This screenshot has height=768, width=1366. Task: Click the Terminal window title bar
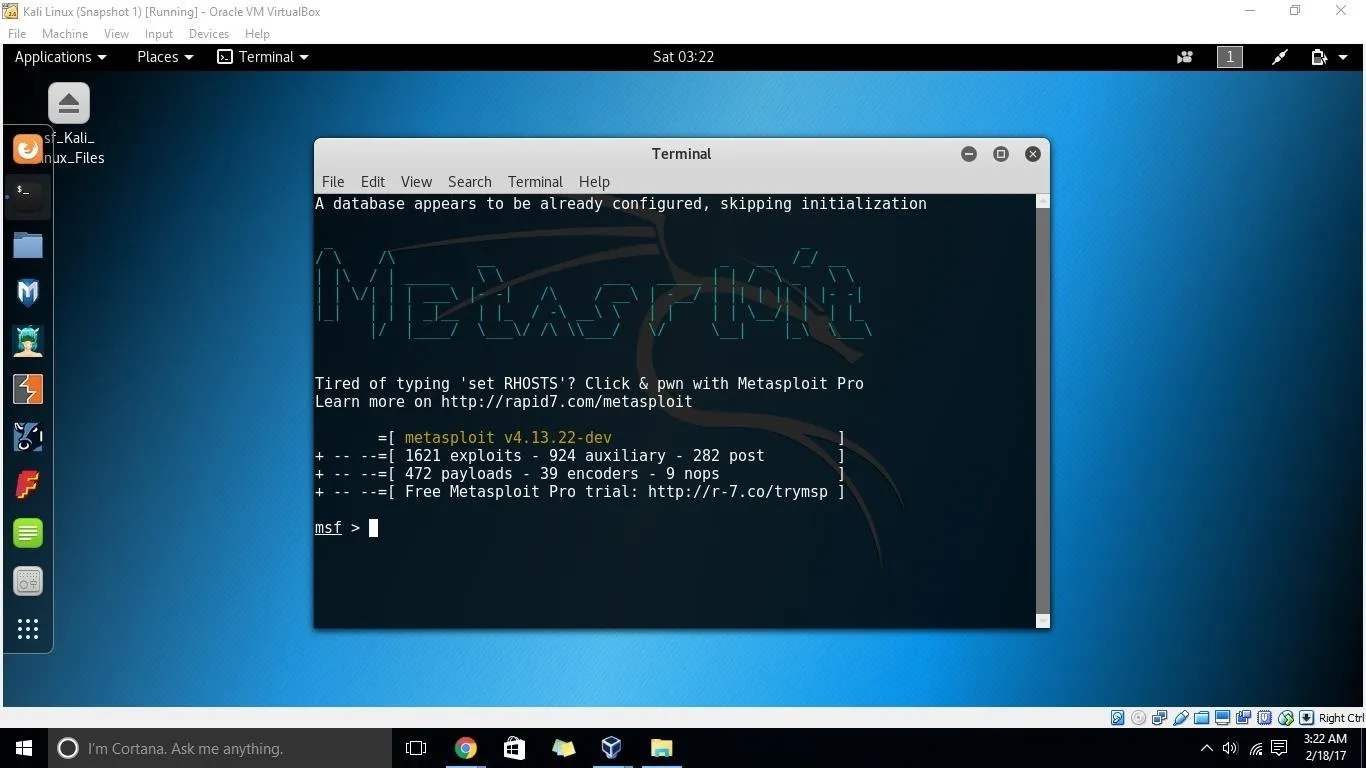(x=681, y=154)
